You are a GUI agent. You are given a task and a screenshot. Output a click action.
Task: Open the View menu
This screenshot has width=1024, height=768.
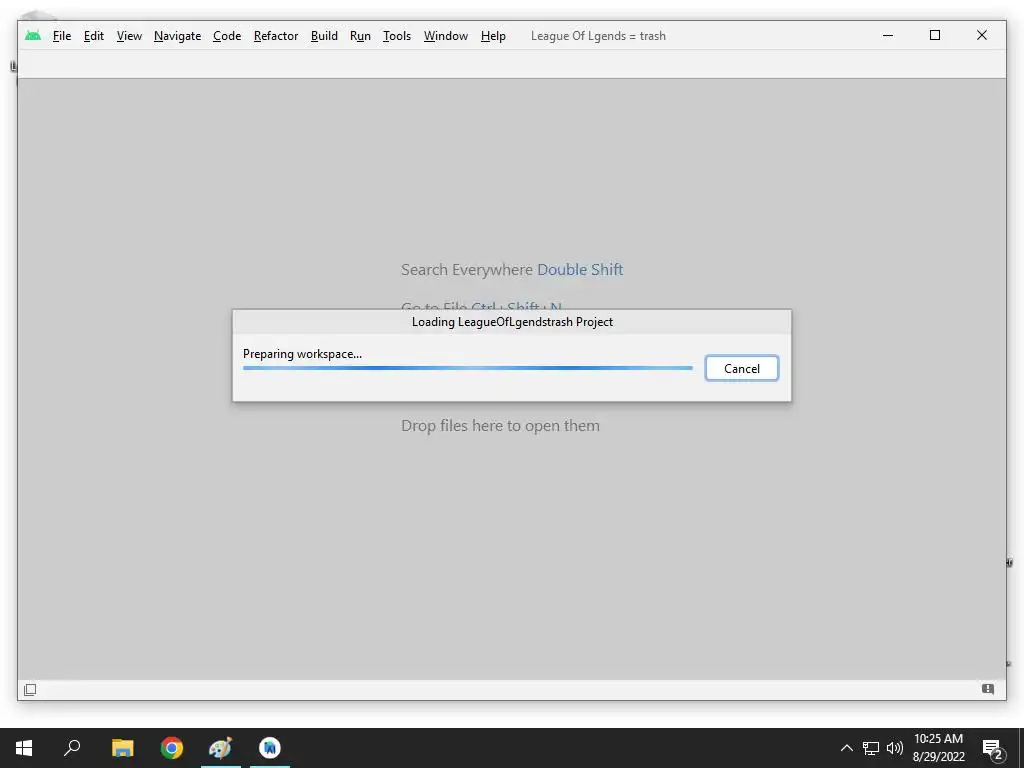pos(129,36)
